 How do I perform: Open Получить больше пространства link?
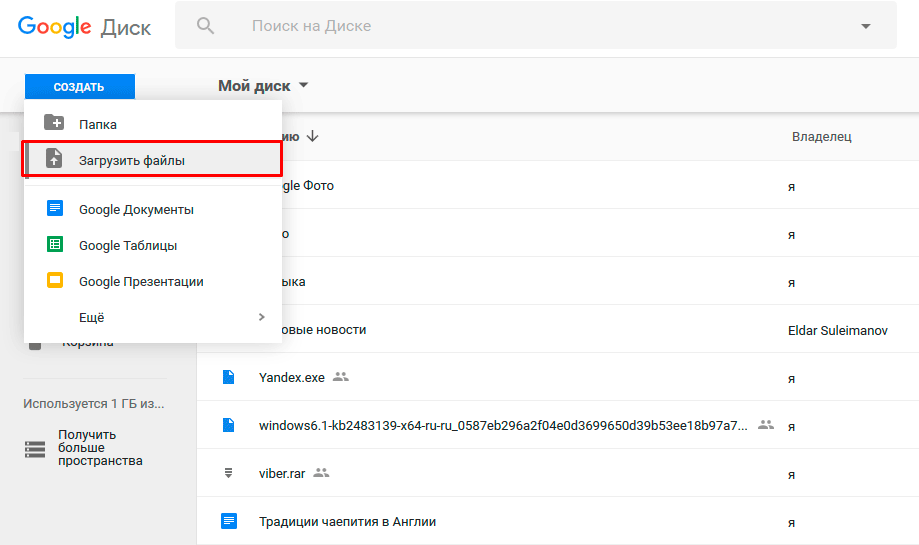coord(100,448)
